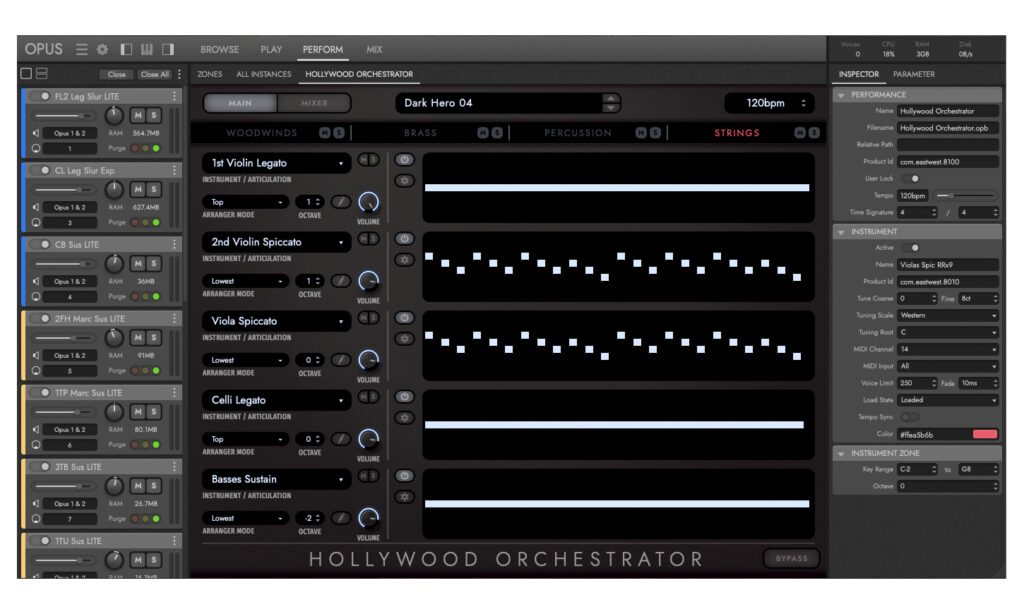Open gear settings of 1st Violin Legato row
1024x614 pixels.
(x=404, y=180)
